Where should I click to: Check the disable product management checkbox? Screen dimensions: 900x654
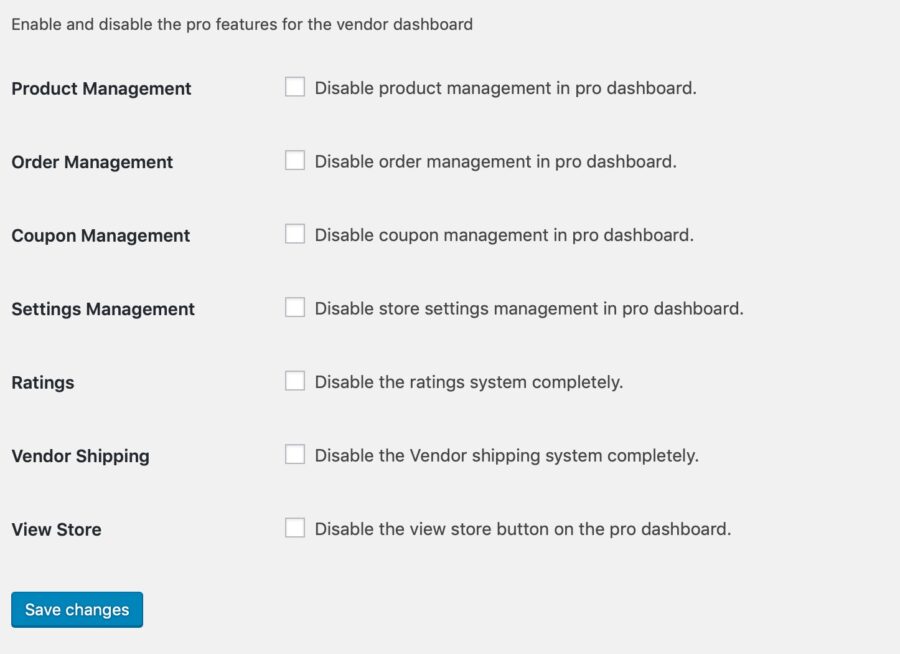[x=295, y=87]
